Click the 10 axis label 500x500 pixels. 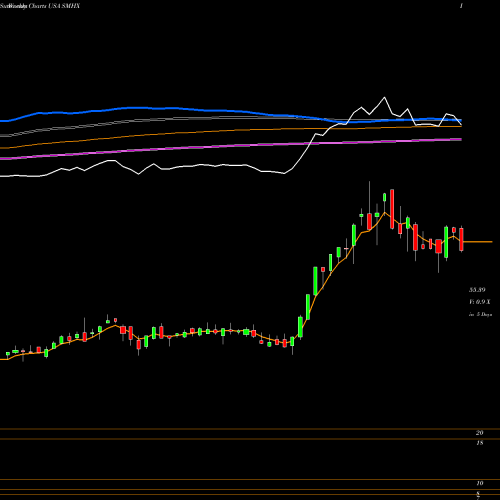(x=480, y=483)
